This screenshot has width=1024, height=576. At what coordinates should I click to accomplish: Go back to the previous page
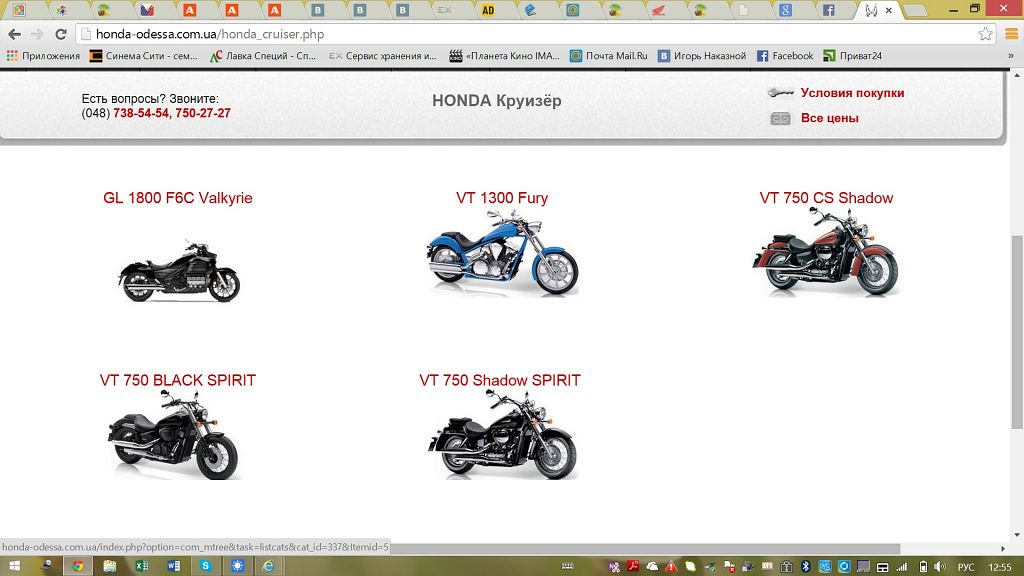point(14,34)
